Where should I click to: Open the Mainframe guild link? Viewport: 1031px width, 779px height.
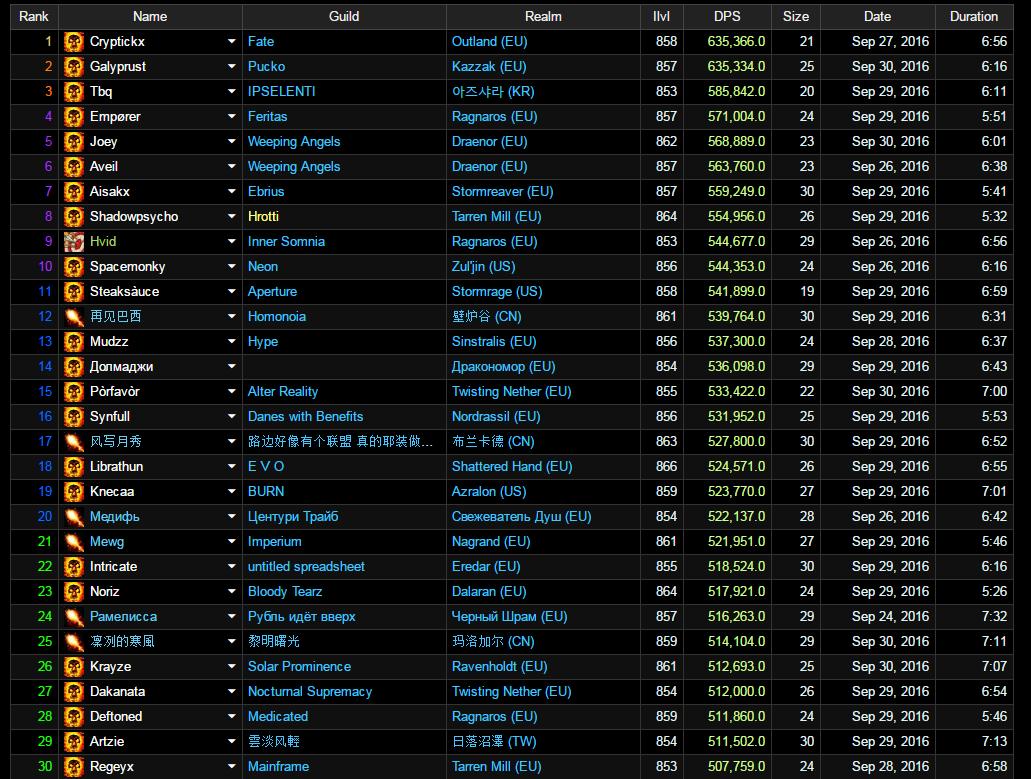click(278, 766)
